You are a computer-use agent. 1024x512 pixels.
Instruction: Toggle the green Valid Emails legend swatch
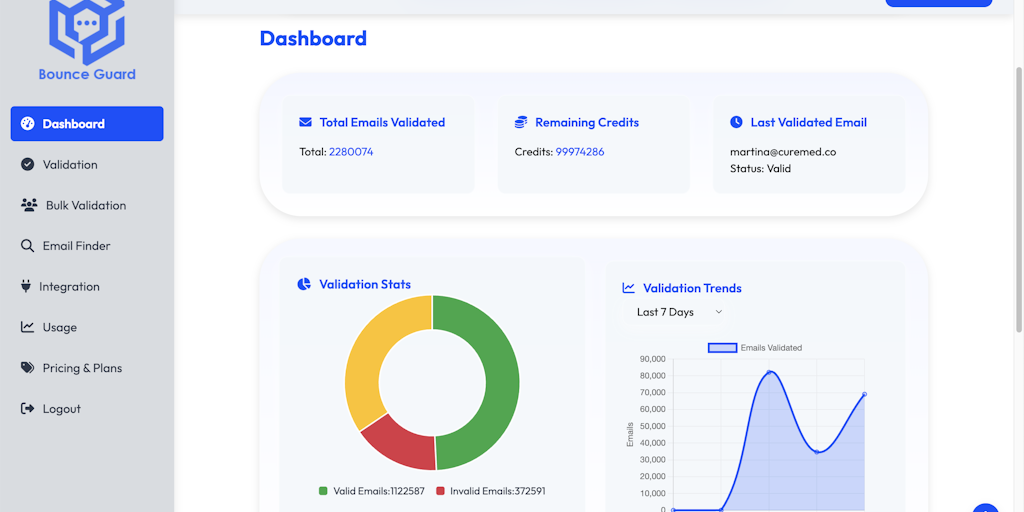pyautogui.click(x=323, y=490)
